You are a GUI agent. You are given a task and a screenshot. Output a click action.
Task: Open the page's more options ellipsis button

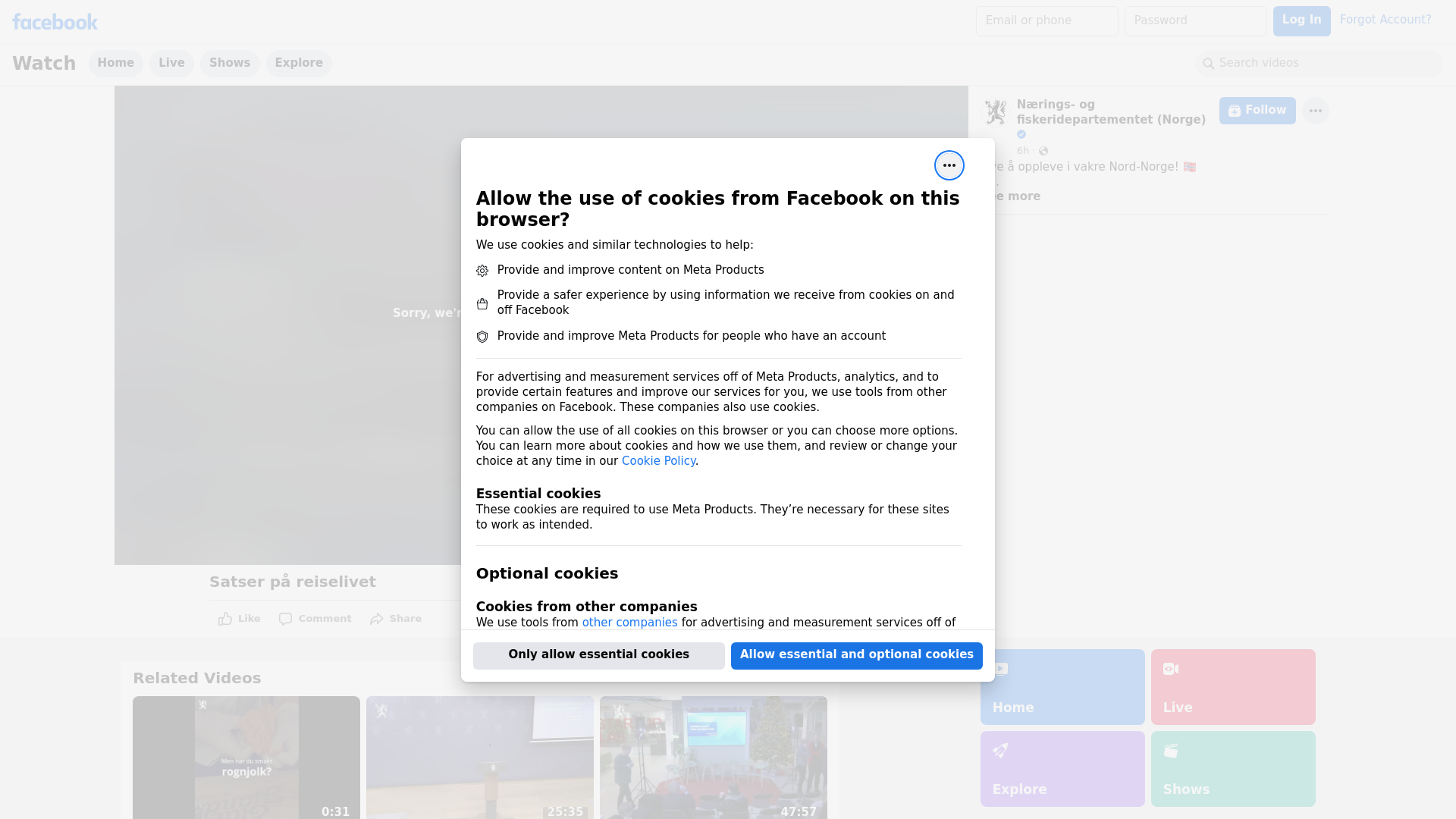tap(1315, 111)
